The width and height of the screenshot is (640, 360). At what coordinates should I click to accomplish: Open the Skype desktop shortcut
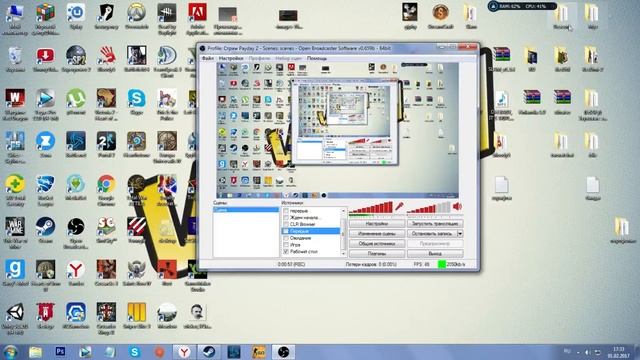click(x=136, y=102)
